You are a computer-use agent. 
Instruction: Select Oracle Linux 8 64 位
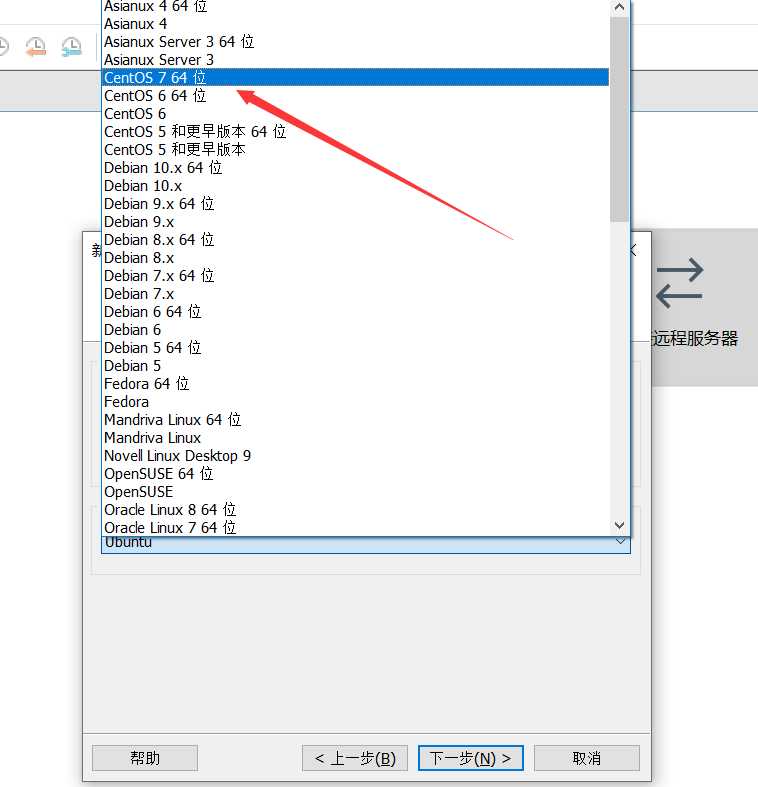click(x=356, y=510)
